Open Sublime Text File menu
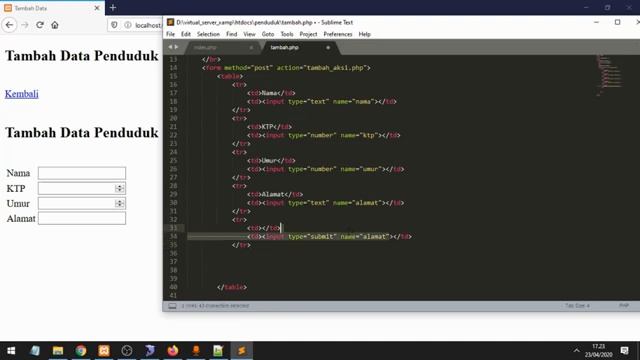 170,34
